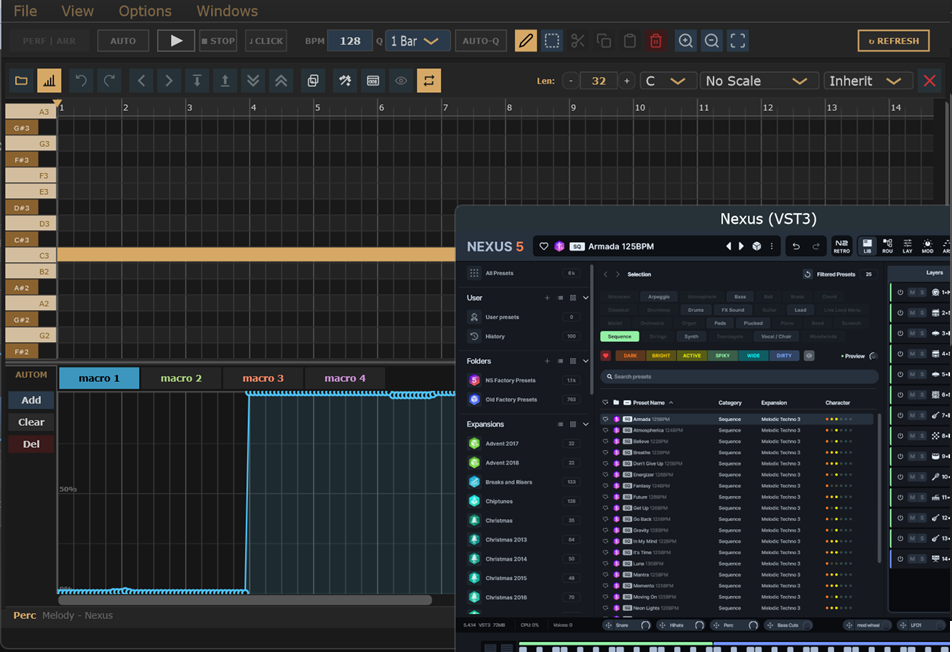Click the right chevron nudge icon
Viewport: 952px width, 652px height.
[169, 81]
